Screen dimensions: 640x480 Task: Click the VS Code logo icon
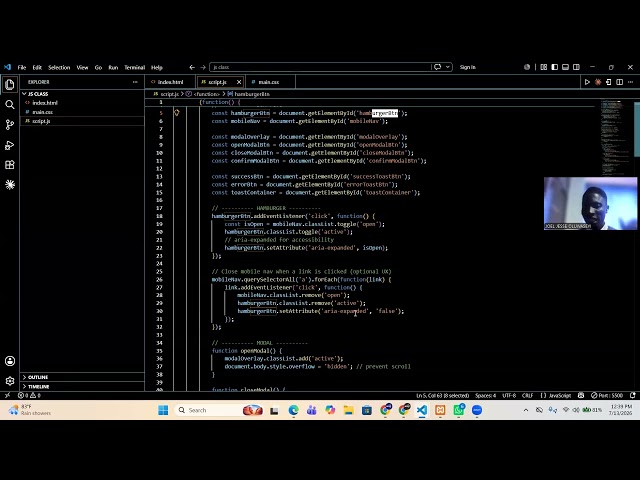7,67
